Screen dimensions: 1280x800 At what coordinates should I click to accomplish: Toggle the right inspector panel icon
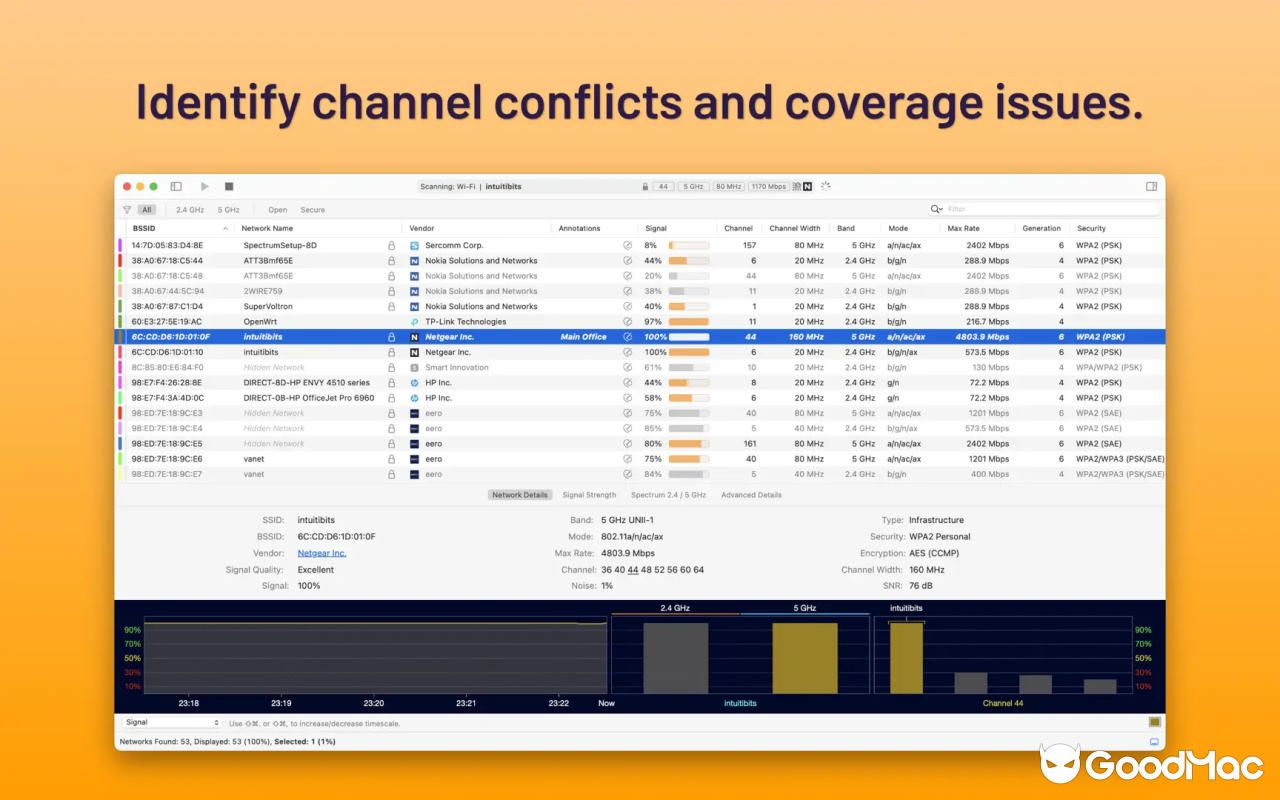tap(1151, 186)
